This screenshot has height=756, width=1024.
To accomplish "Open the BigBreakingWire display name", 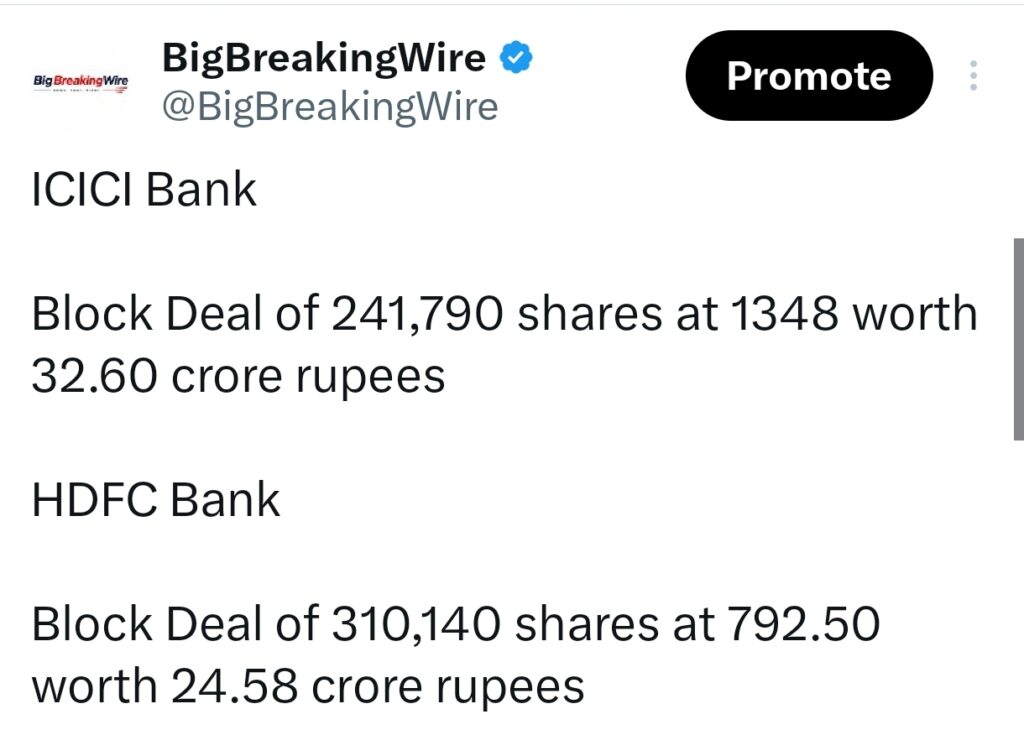I will [x=322, y=56].
